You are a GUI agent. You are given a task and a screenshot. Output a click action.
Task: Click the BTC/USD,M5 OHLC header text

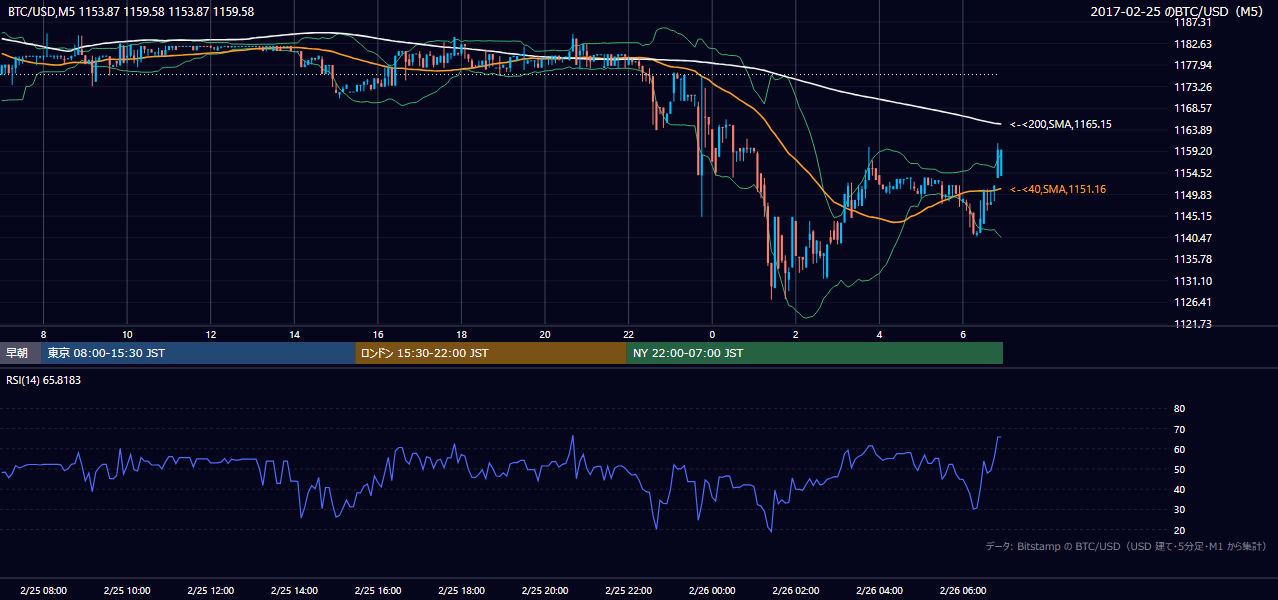click(x=130, y=11)
